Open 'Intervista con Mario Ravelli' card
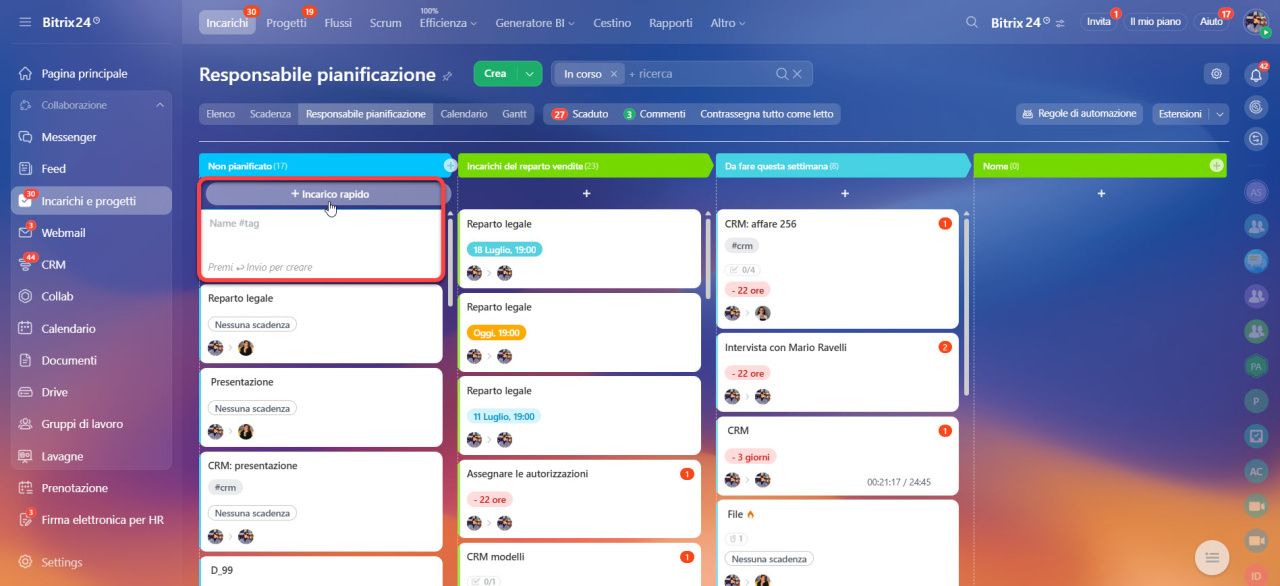 coord(837,371)
